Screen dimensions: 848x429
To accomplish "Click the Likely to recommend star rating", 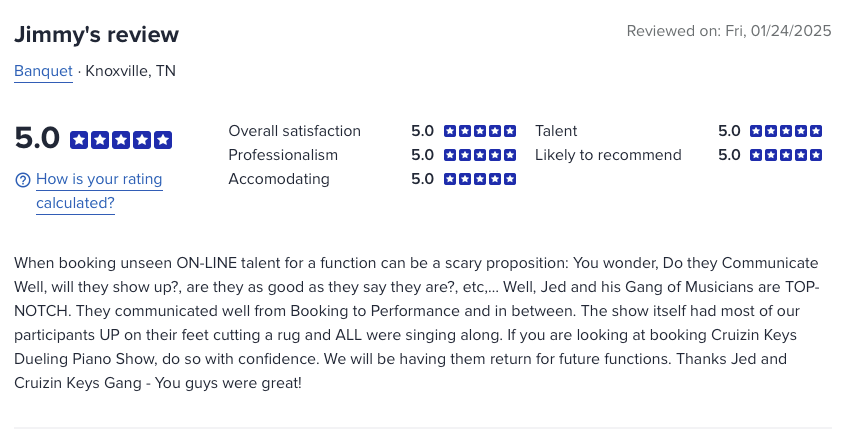I will tap(786, 155).
